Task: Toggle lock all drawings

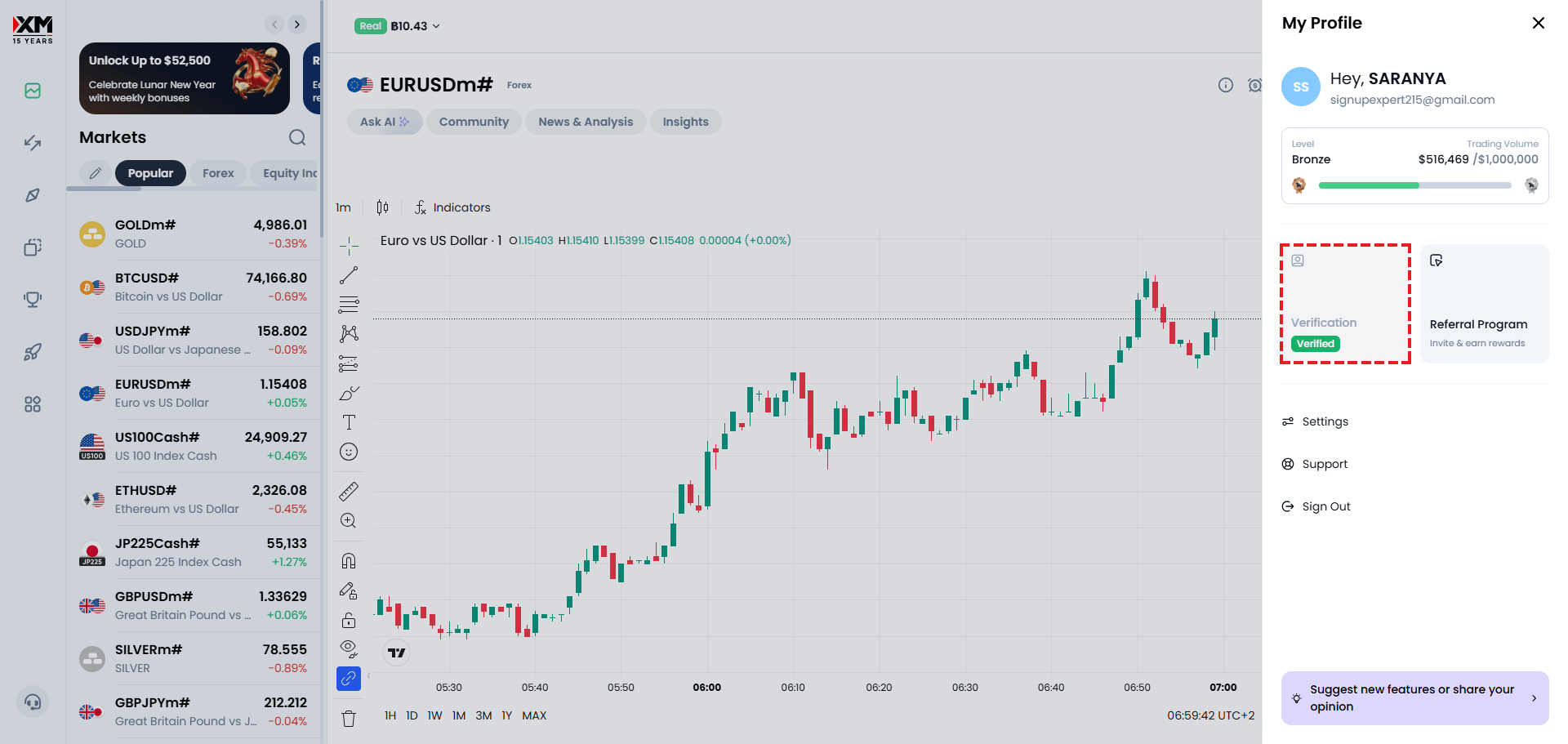Action: pyautogui.click(x=349, y=620)
